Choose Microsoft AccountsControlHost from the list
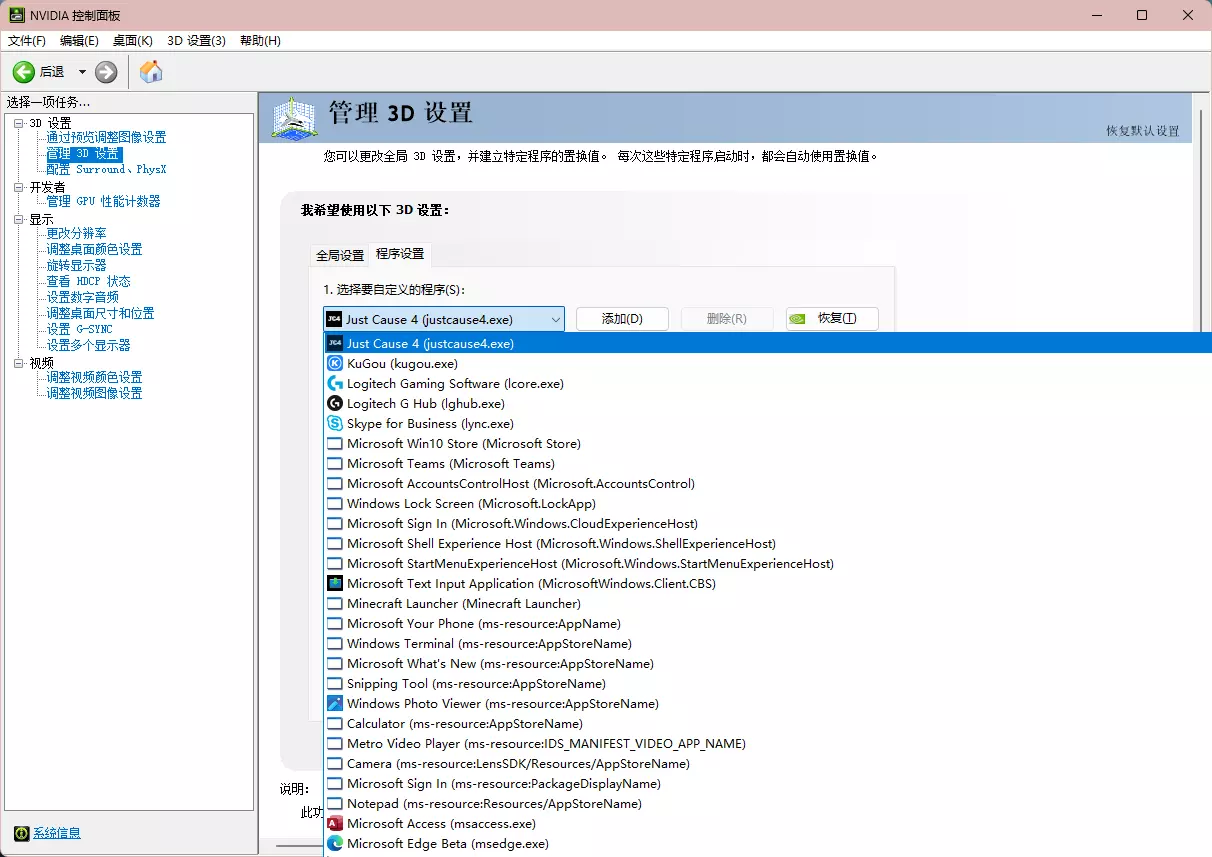Screen dimensions: 1212x857 pyautogui.click(x=768, y=483)
